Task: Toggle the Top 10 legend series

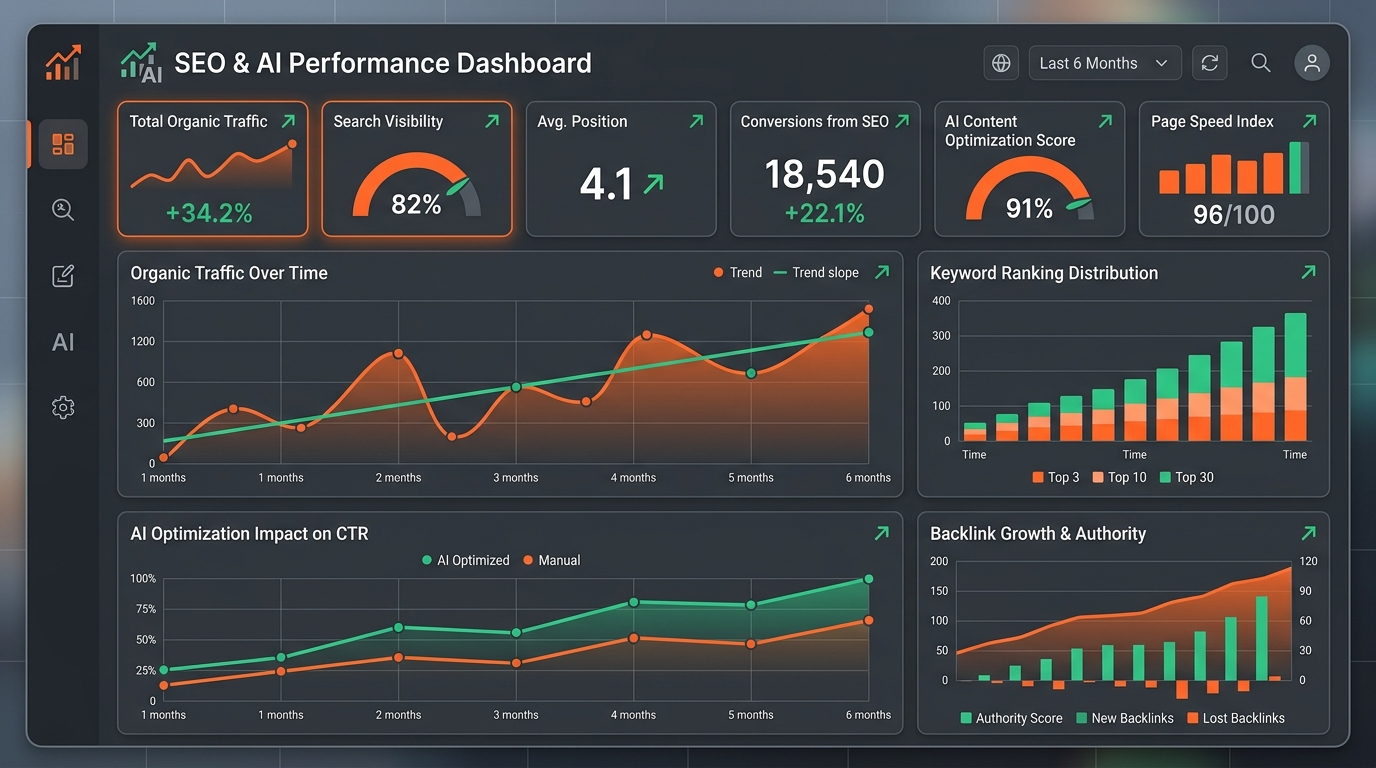Action: (1120, 477)
